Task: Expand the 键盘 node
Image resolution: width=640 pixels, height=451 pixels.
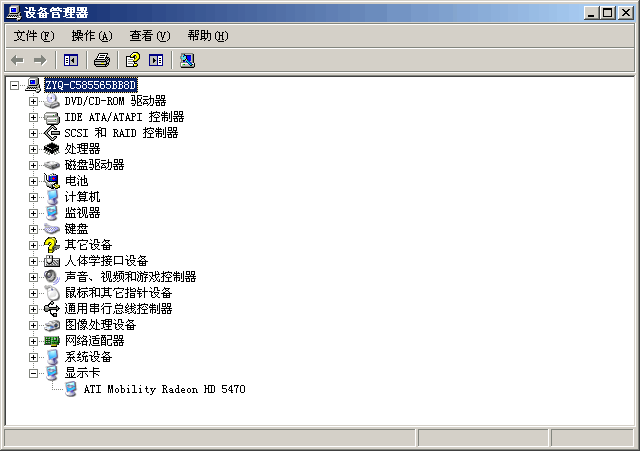Action: pos(33,229)
